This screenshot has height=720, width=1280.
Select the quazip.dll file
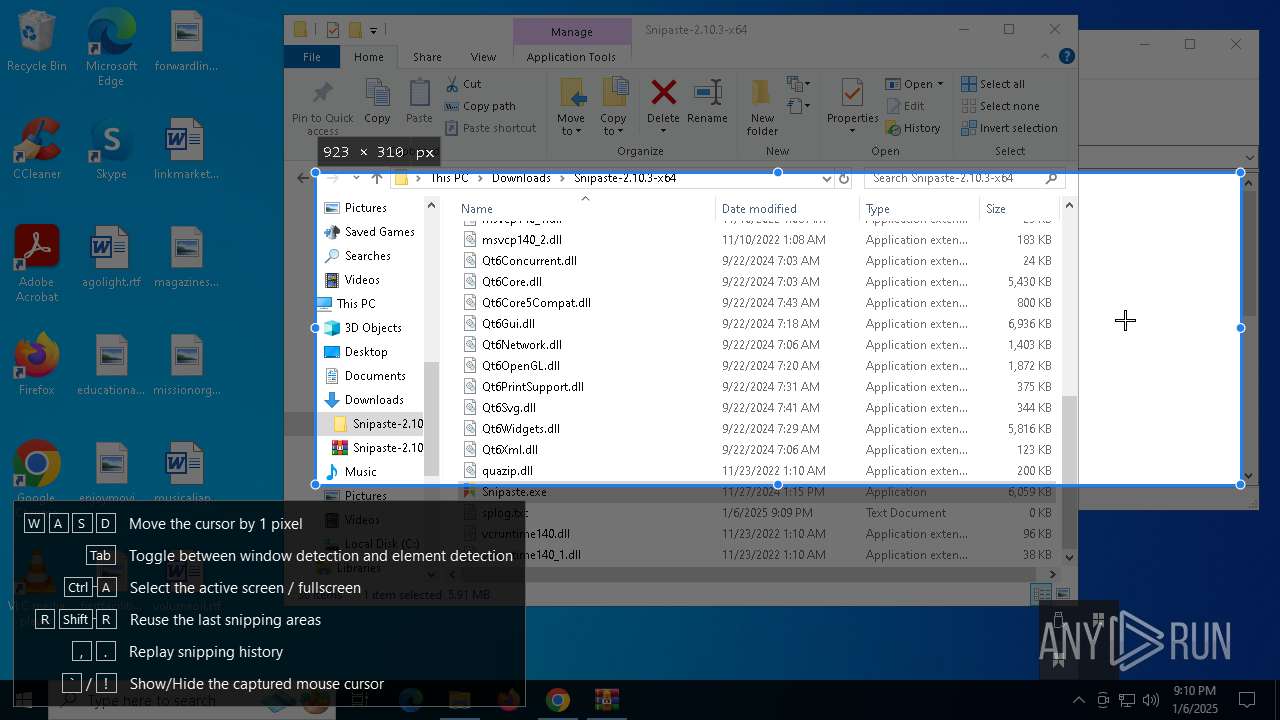[507, 471]
